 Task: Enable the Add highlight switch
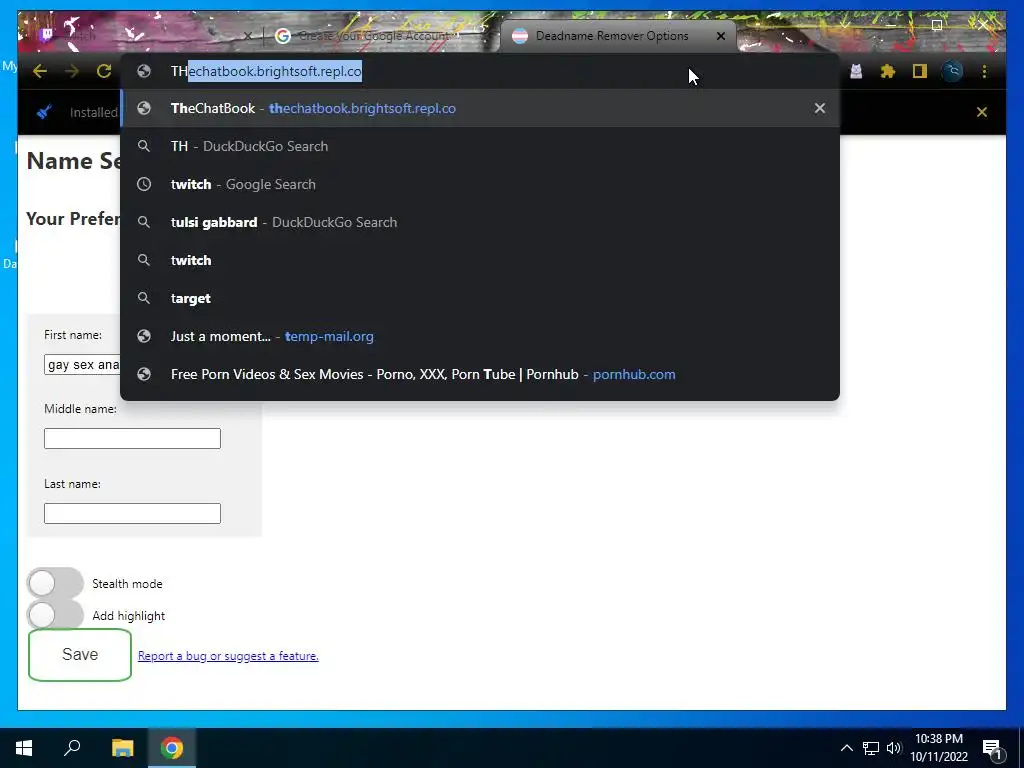click(56, 615)
